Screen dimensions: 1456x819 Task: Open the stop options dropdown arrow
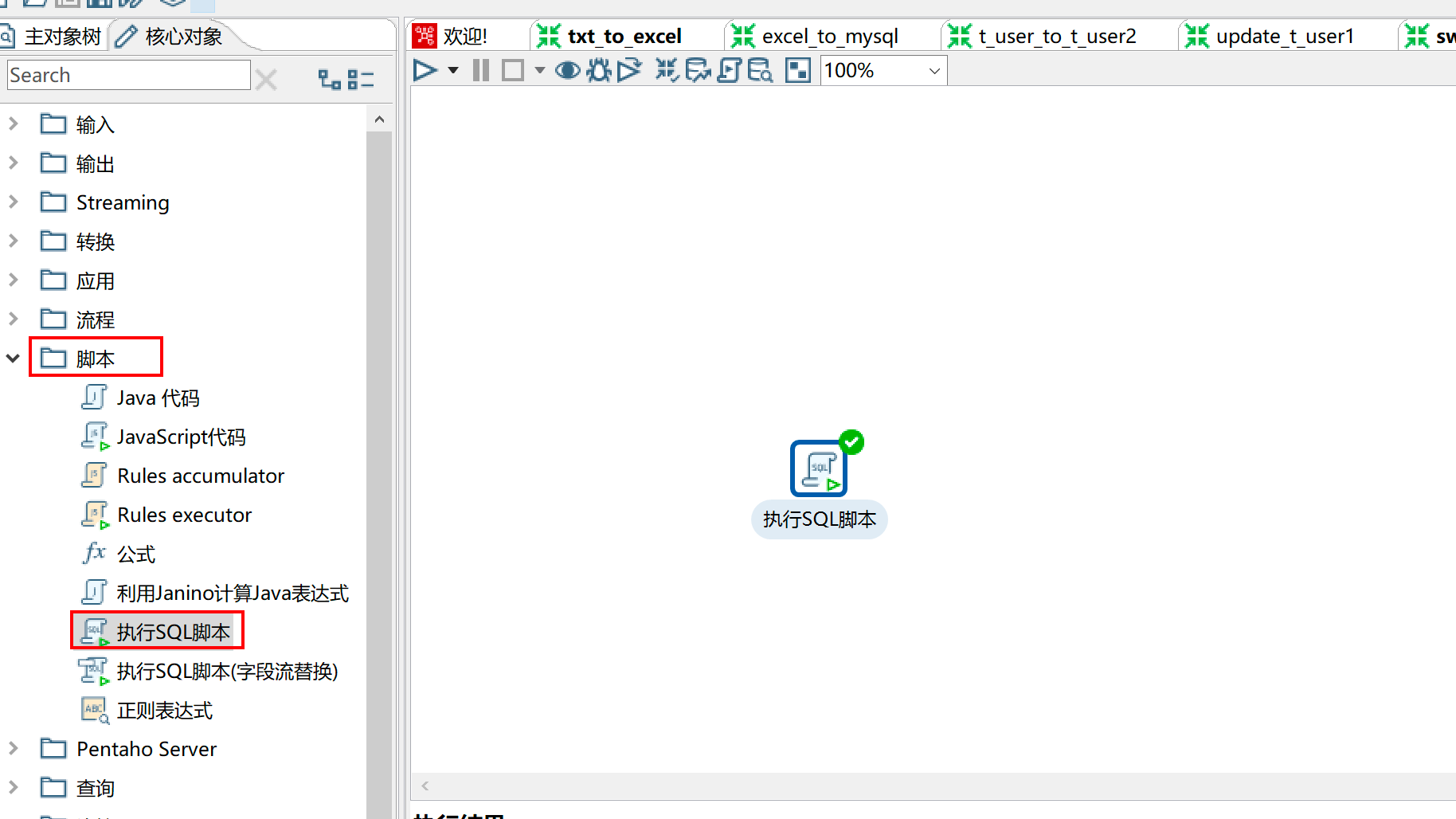tap(540, 71)
